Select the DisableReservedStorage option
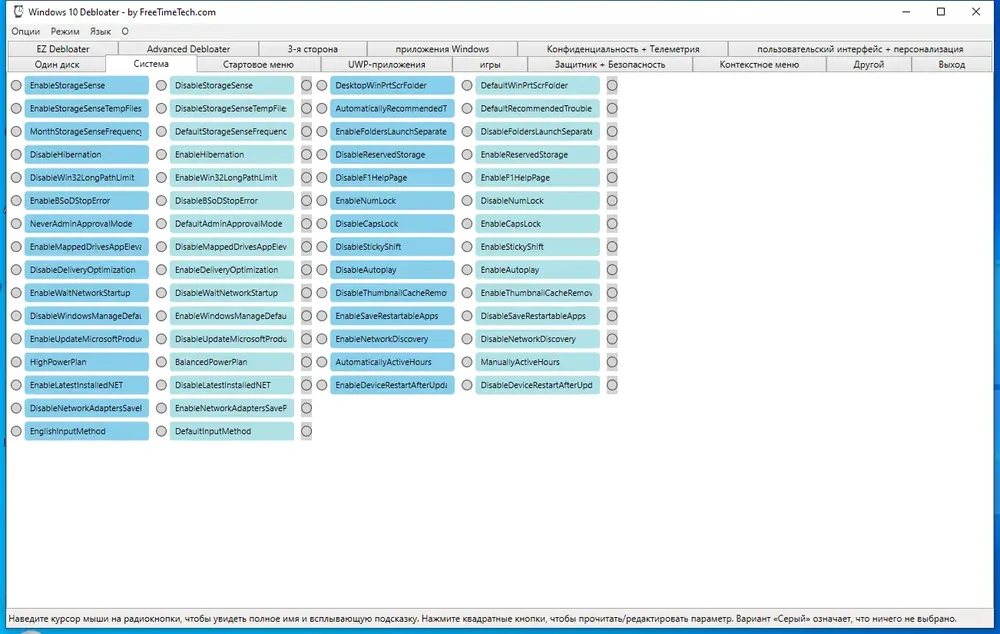This screenshot has height=634, width=1000. tap(322, 154)
